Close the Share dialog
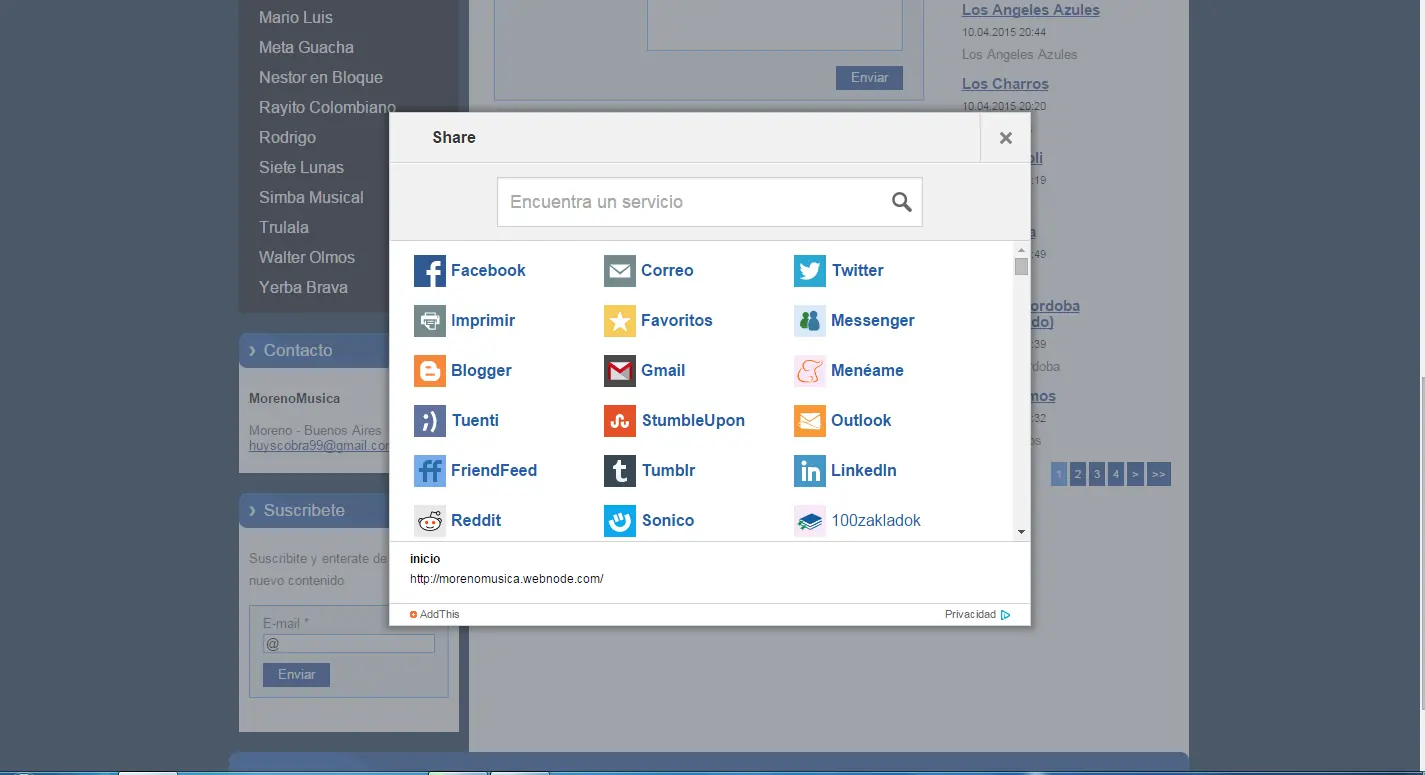 (1006, 138)
